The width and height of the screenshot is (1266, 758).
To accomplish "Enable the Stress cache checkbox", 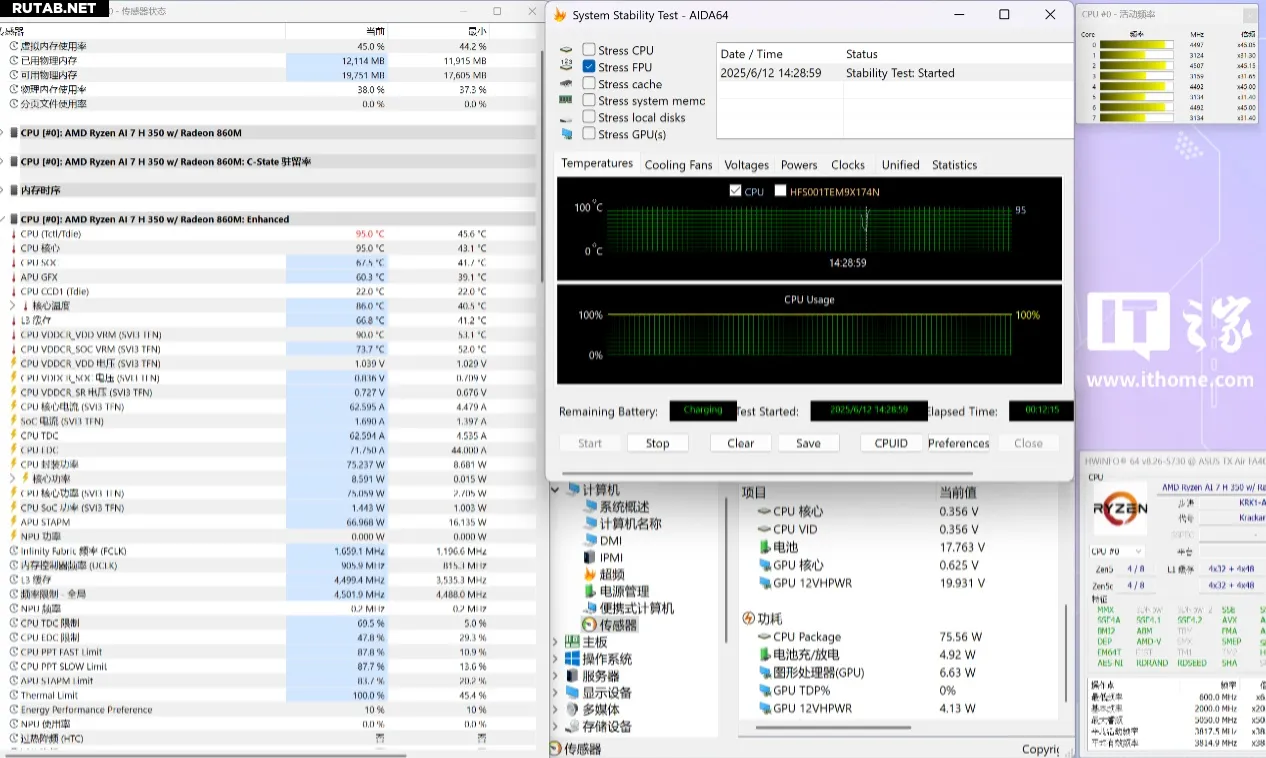I will [x=589, y=84].
